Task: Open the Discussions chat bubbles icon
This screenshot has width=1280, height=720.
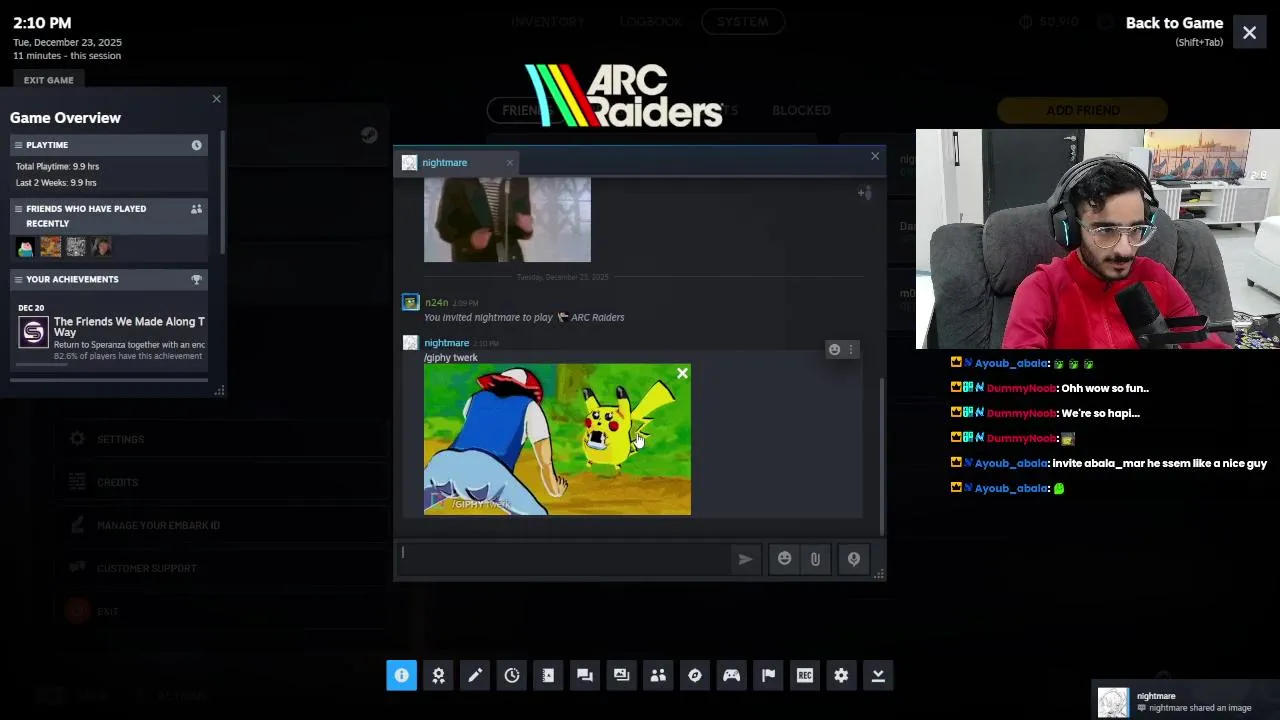Action: coord(585,676)
